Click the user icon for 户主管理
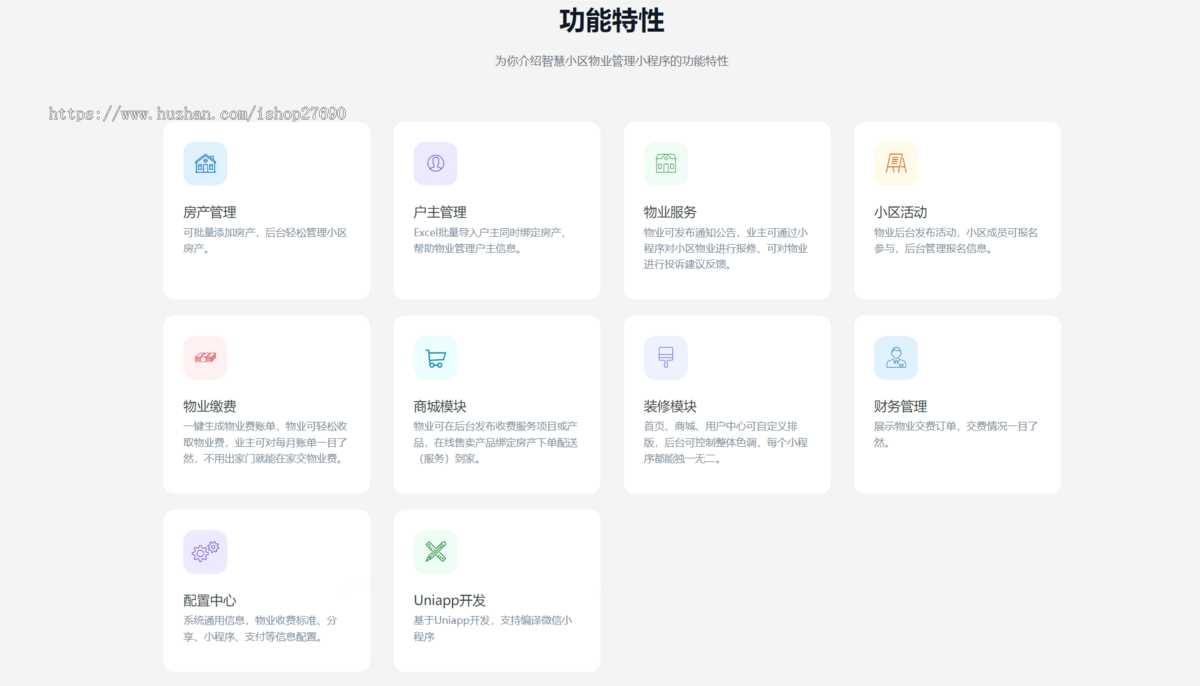The image size is (1200, 686). pyautogui.click(x=436, y=164)
